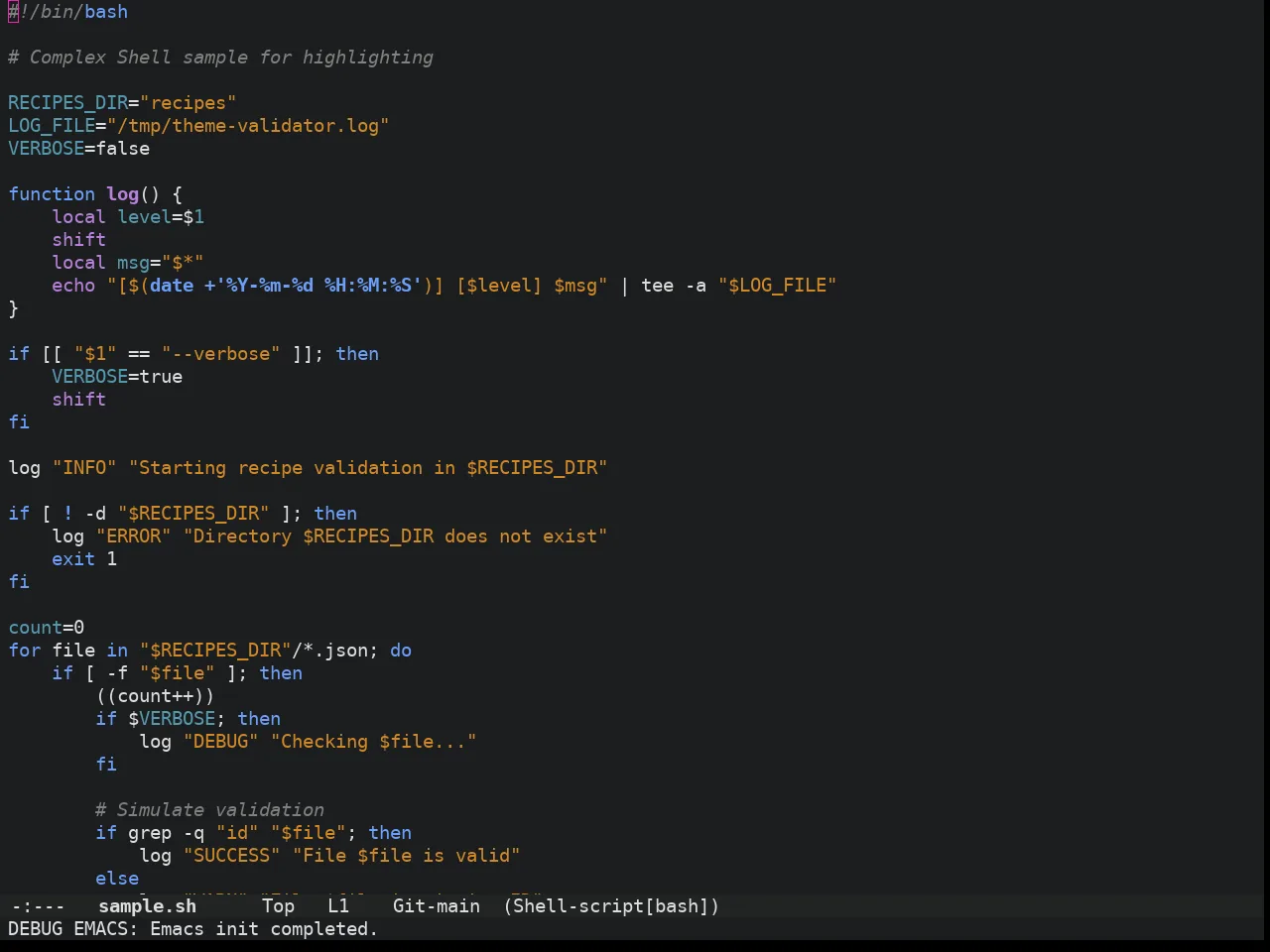Place cursor on the shebang line
Screen dimensions: 1270x952
click(x=67, y=12)
